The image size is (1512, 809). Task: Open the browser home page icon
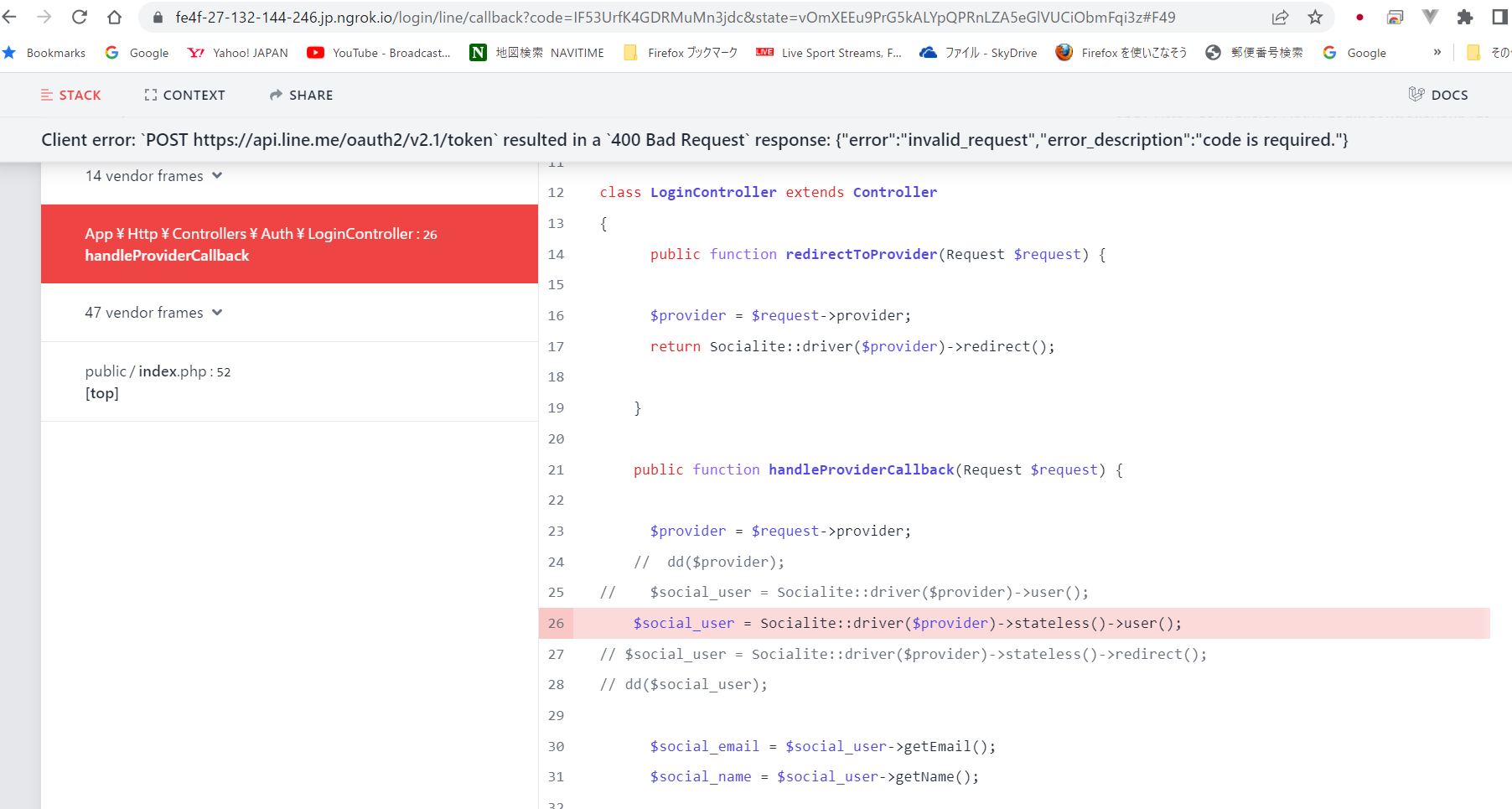(x=115, y=17)
